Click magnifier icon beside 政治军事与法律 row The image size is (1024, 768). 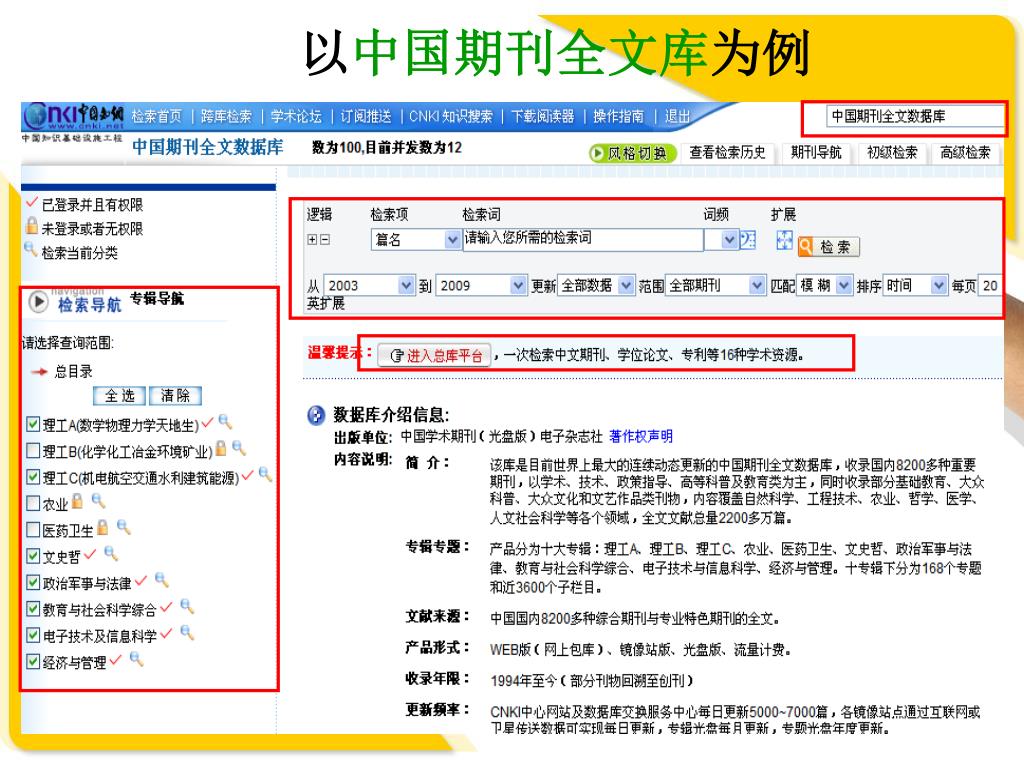coord(162,580)
